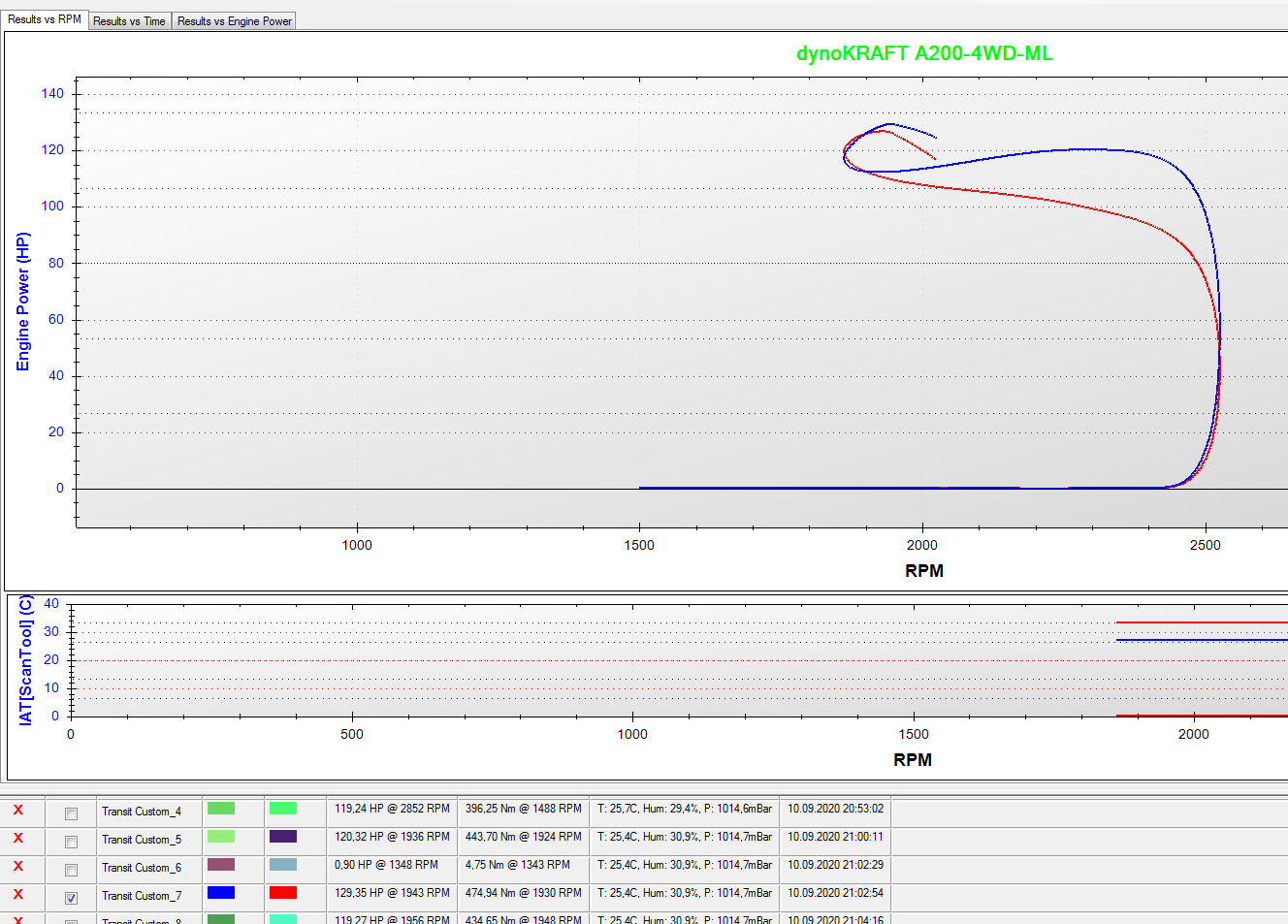This screenshot has height=924, width=1288.
Task: Select the timestamp 10.09.2020 21:00:11
Action: tap(835, 837)
